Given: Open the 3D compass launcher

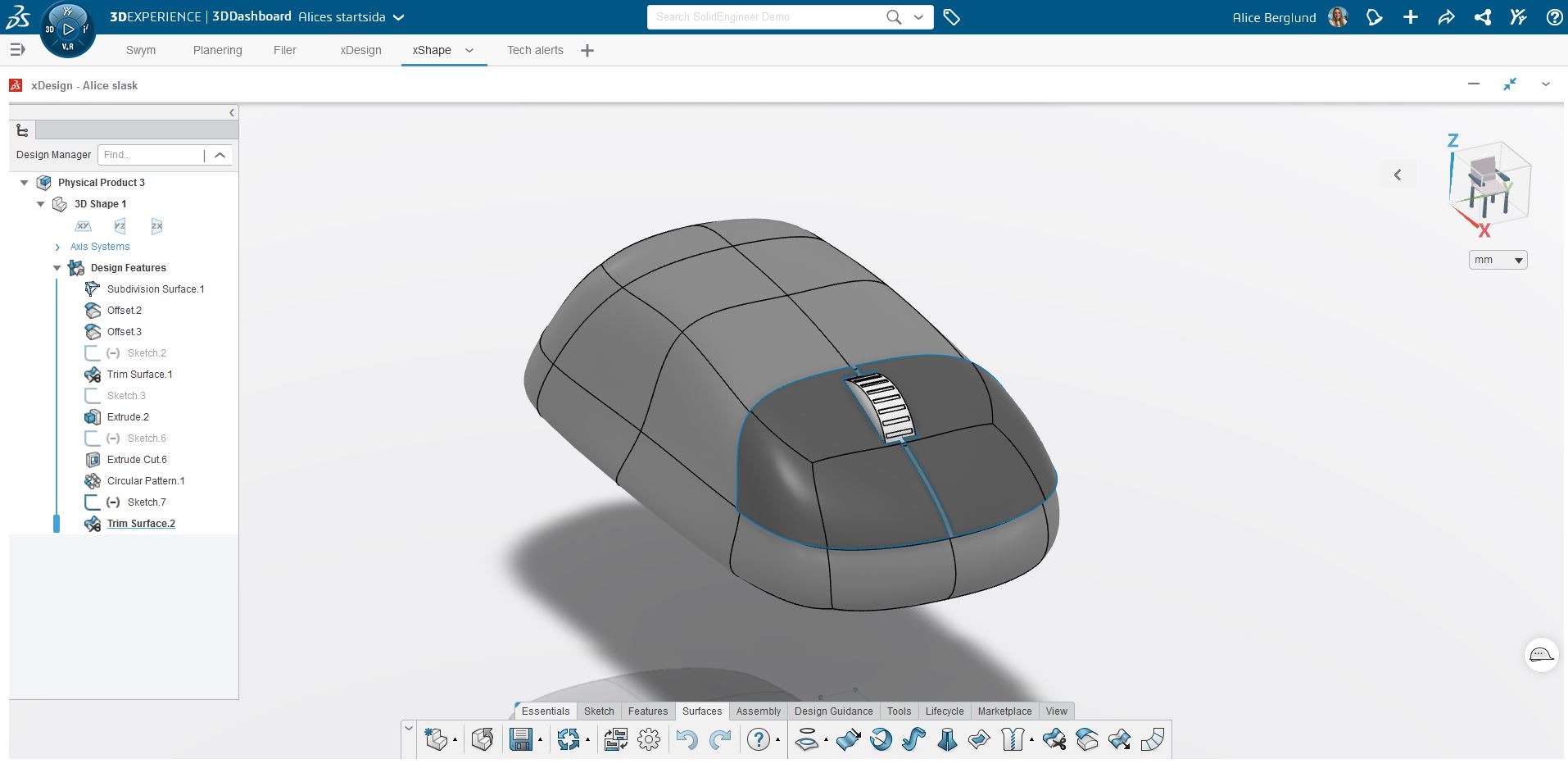Looking at the screenshot, I should click(68, 30).
